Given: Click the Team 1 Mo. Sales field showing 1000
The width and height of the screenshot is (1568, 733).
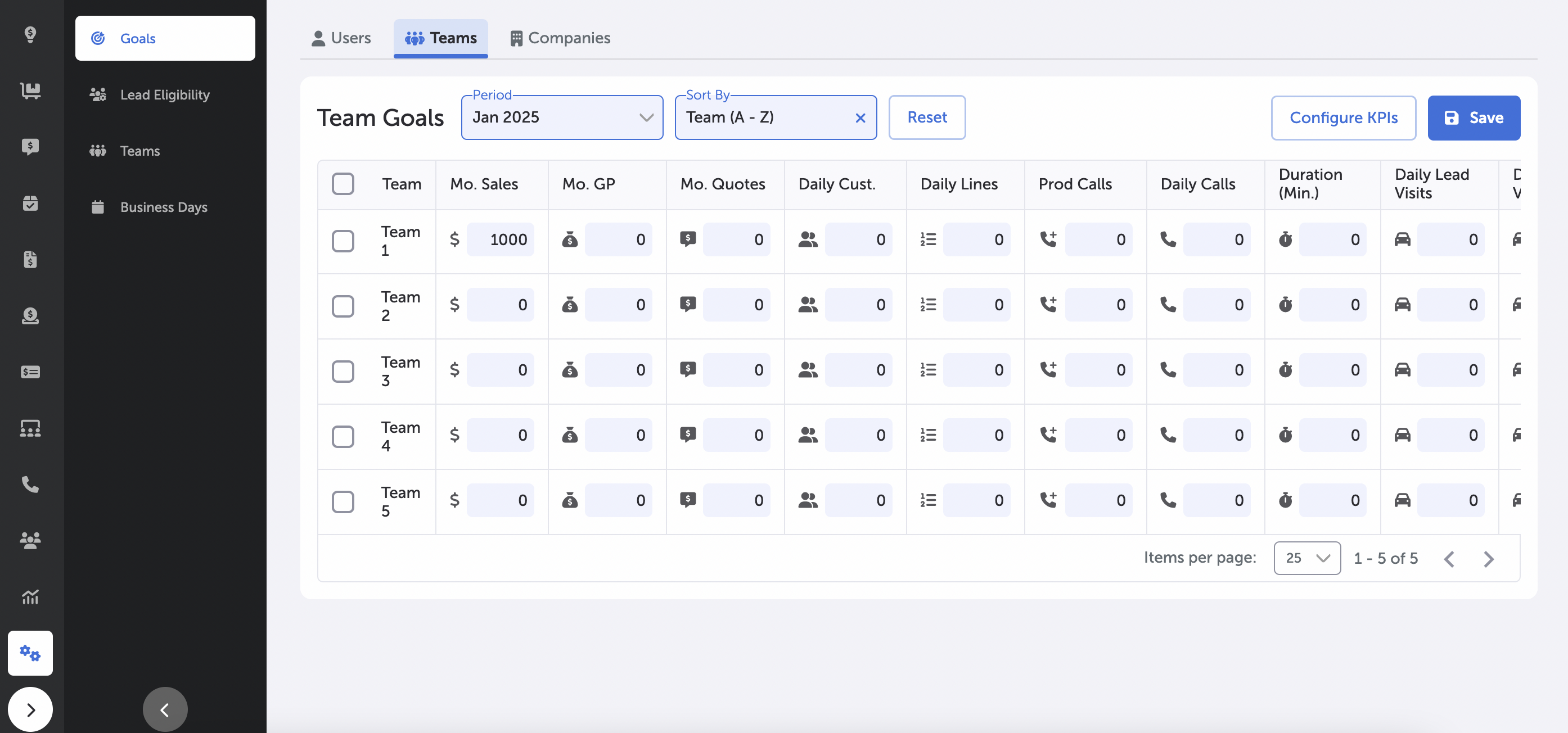Looking at the screenshot, I should (x=501, y=239).
